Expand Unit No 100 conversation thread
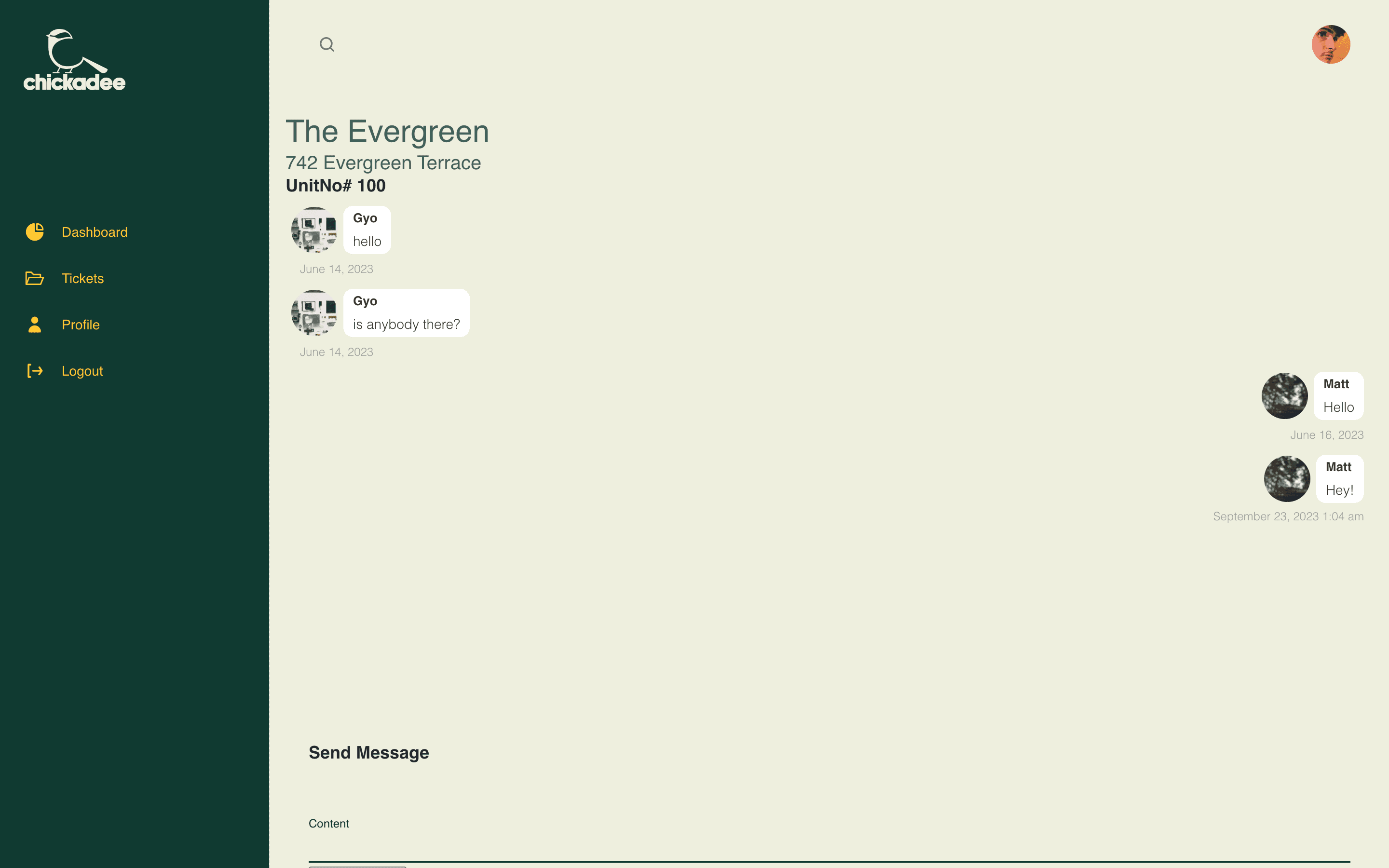This screenshot has height=868, width=1389. (335, 185)
